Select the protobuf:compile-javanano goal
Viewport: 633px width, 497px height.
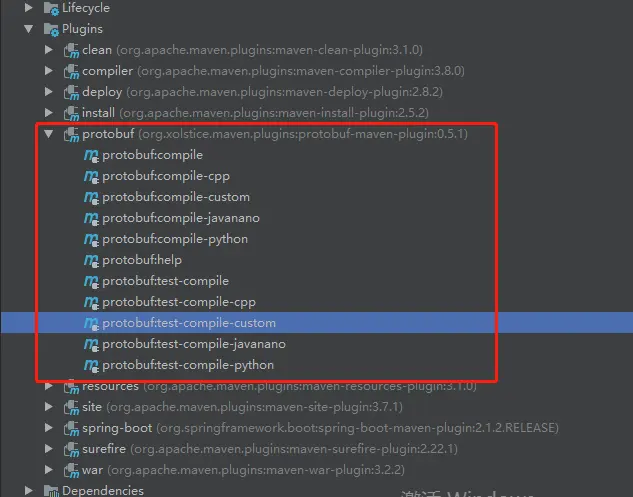tap(181, 218)
